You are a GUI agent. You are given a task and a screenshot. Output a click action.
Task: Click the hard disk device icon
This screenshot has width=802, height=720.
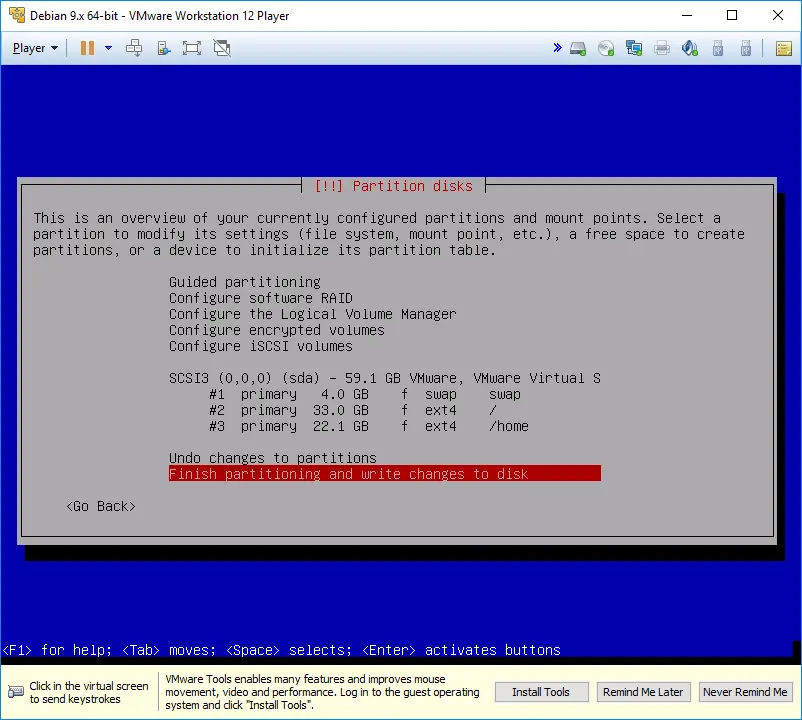(578, 48)
